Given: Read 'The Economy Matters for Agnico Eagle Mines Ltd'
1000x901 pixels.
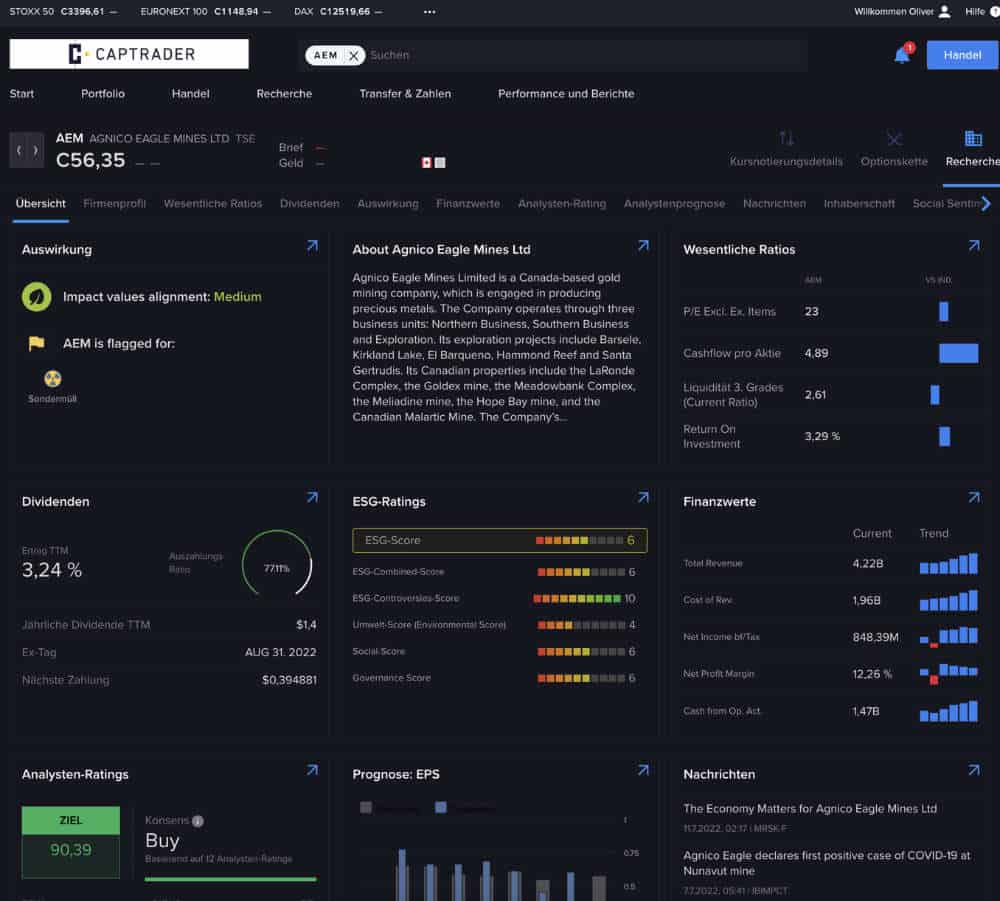Looking at the screenshot, I should 810,809.
